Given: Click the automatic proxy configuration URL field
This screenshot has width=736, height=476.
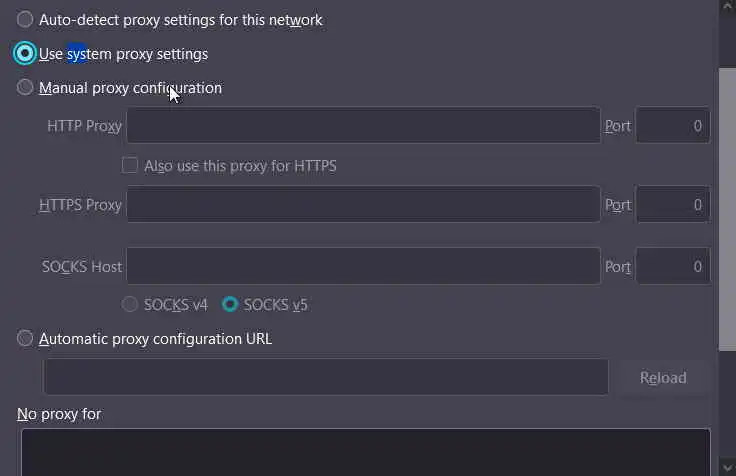Looking at the screenshot, I should tap(325, 377).
